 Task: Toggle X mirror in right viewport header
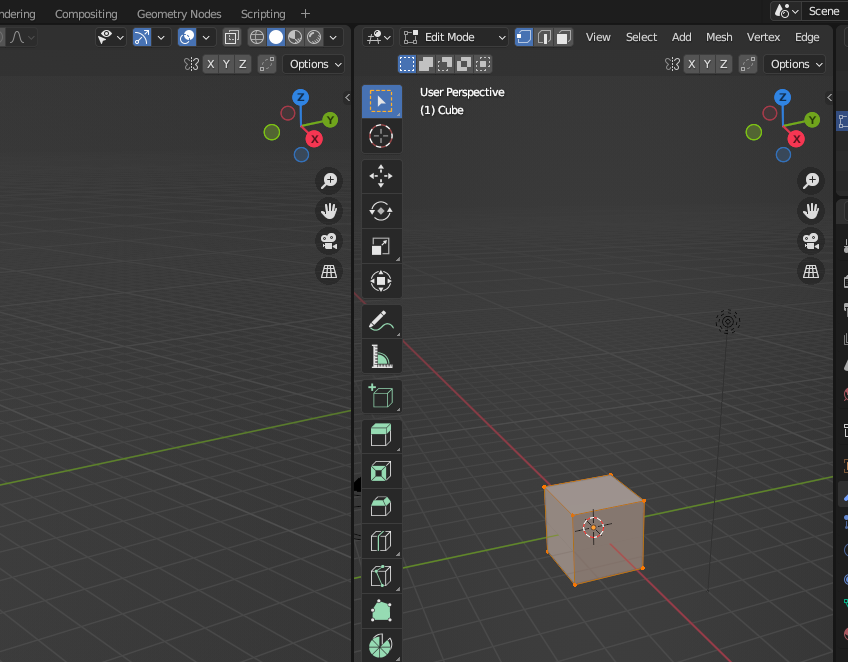point(692,64)
